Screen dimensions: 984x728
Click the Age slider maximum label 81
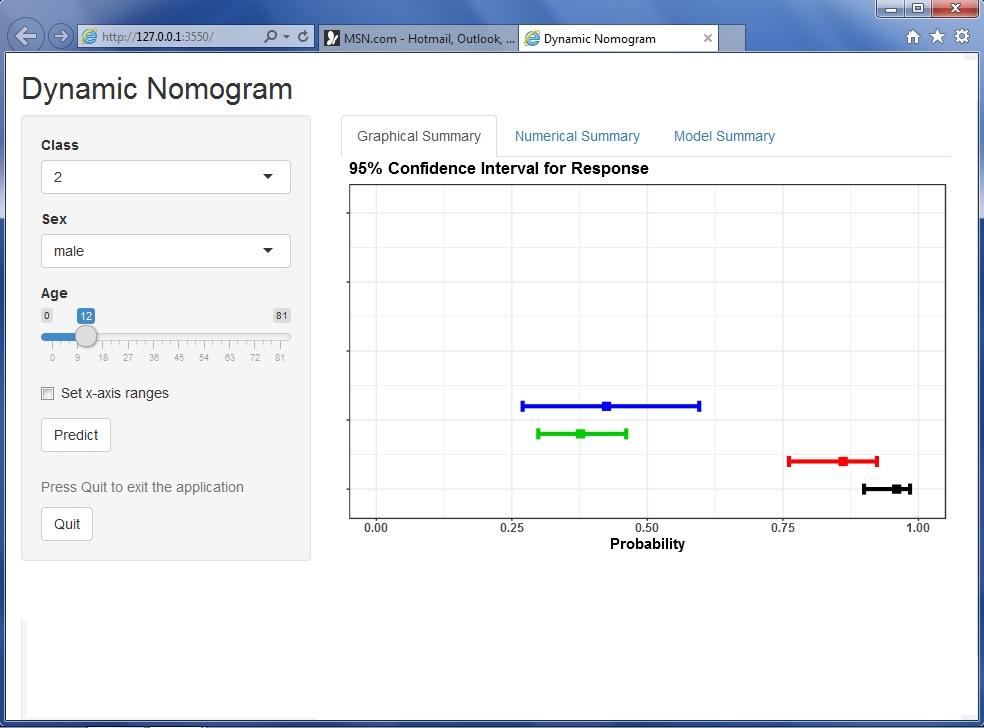point(282,316)
